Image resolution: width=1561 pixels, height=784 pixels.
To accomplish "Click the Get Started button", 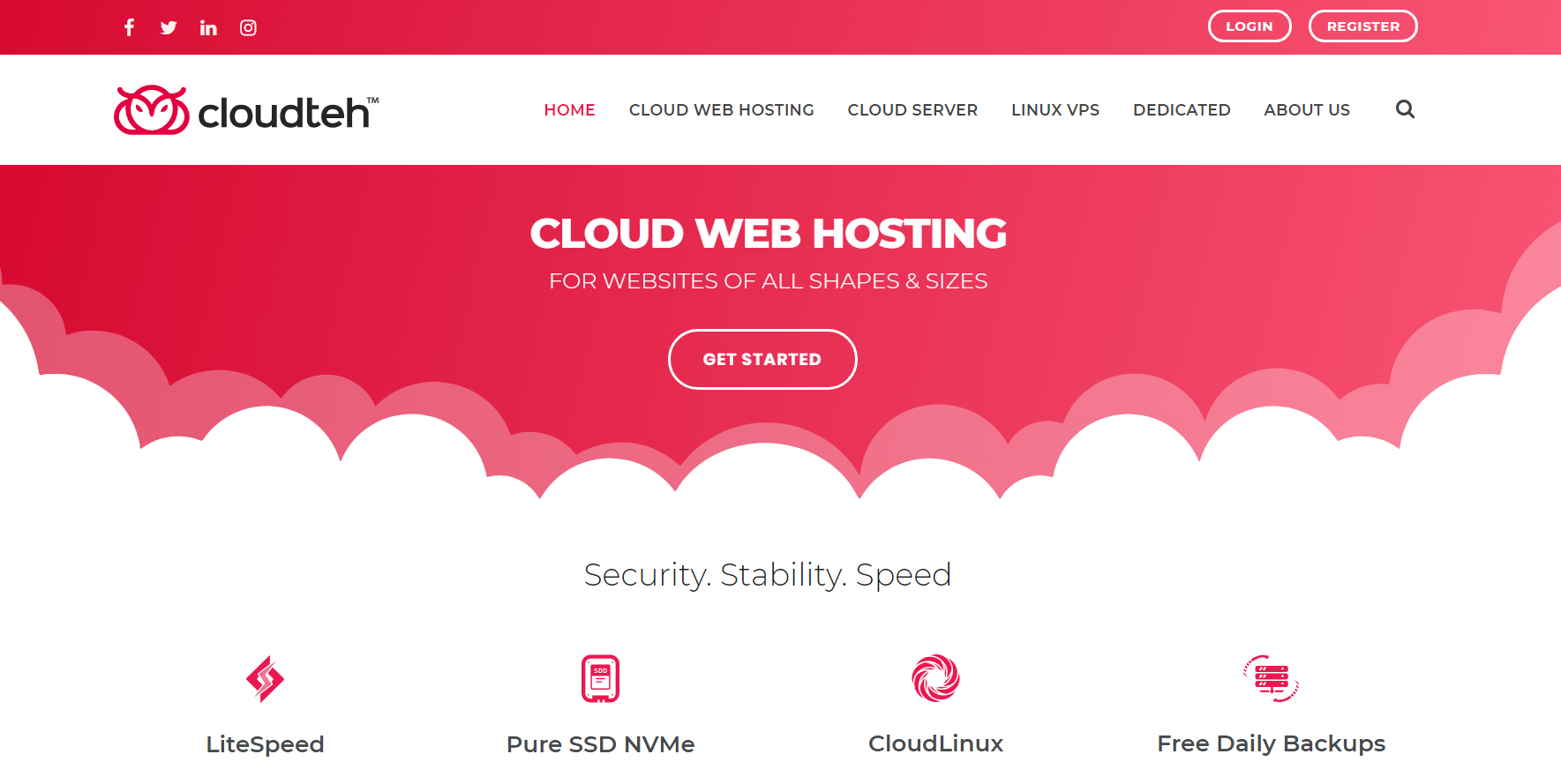I will coord(762,359).
